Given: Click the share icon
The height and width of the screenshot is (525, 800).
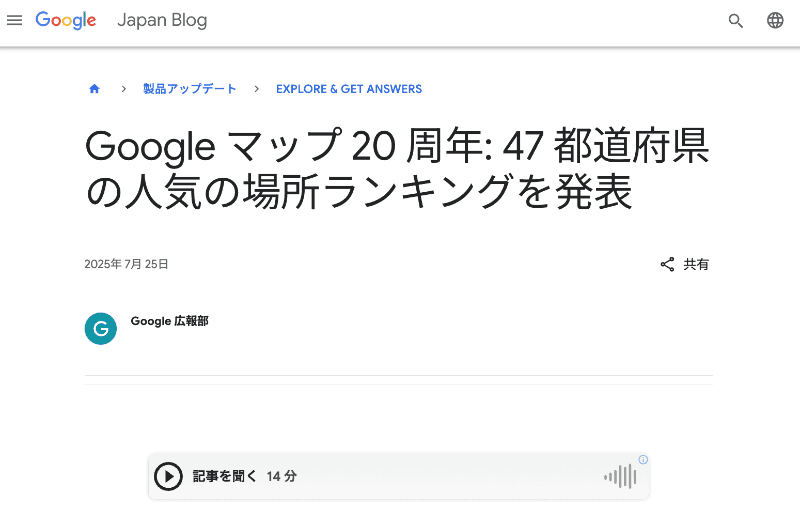Looking at the screenshot, I should [x=667, y=265].
